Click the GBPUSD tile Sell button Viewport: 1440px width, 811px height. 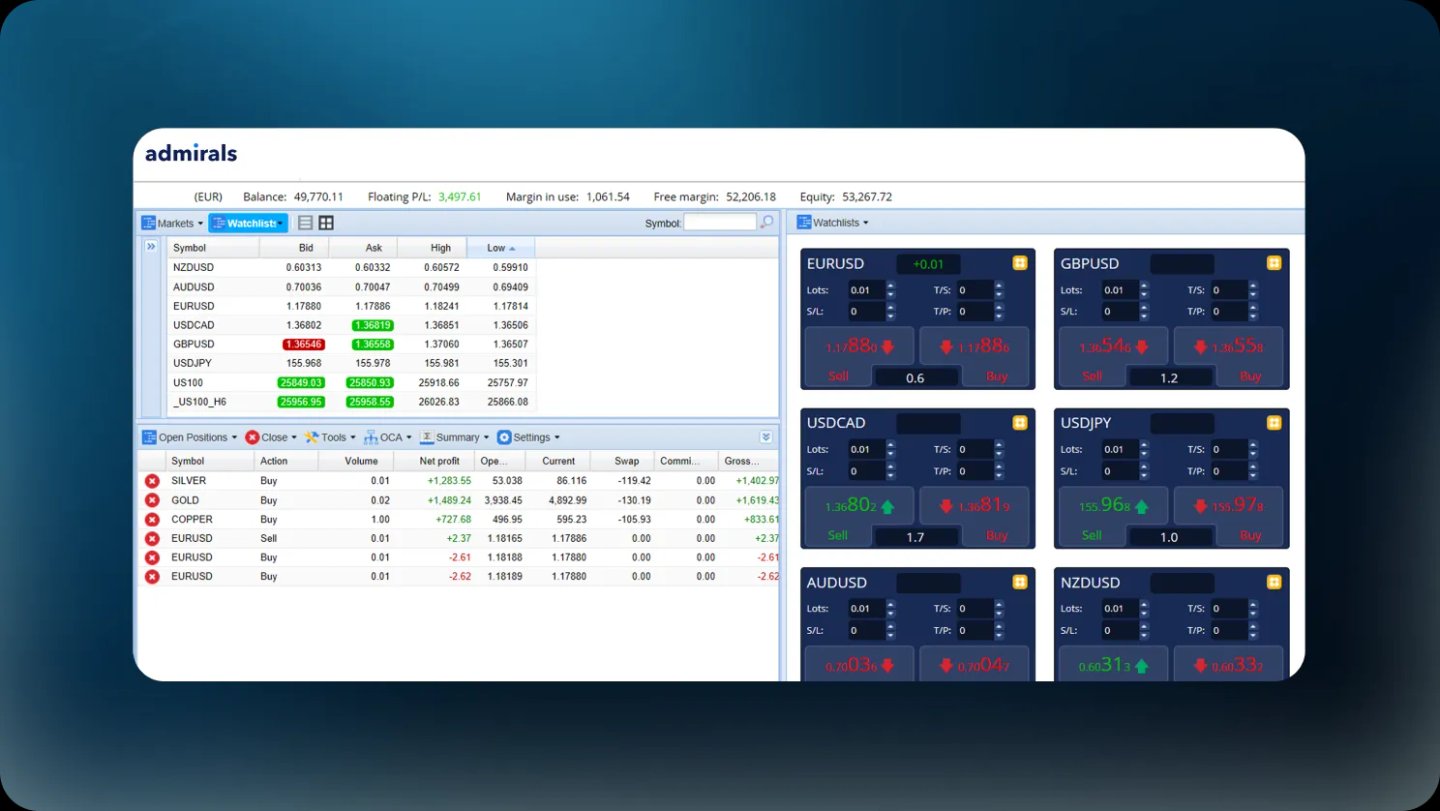point(1113,354)
